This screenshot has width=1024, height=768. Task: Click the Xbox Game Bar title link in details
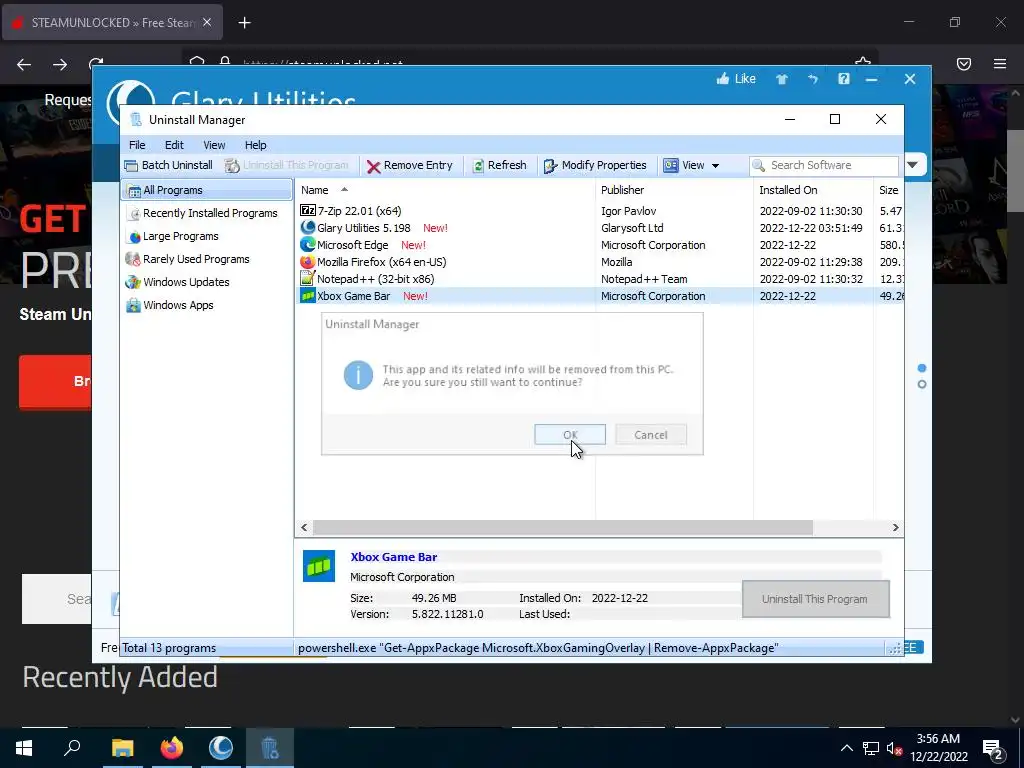click(x=394, y=557)
